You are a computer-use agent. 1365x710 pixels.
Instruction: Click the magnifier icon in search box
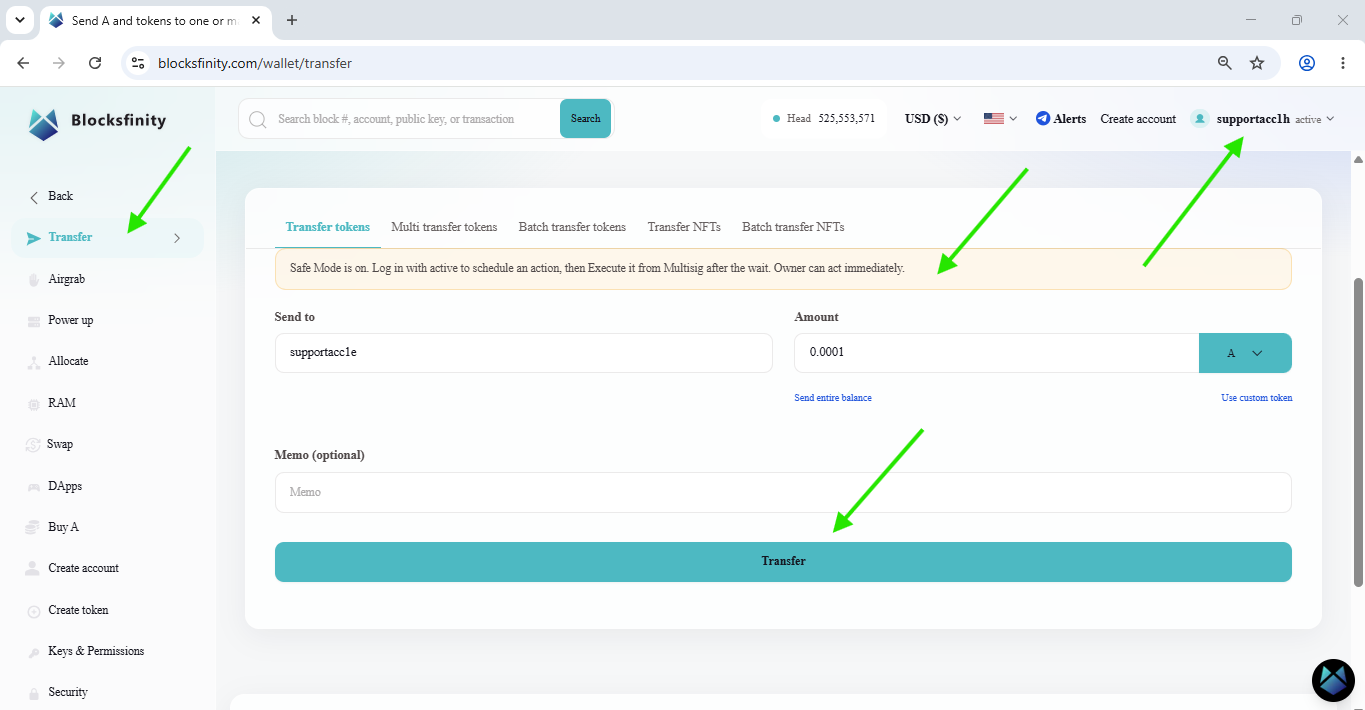click(257, 119)
